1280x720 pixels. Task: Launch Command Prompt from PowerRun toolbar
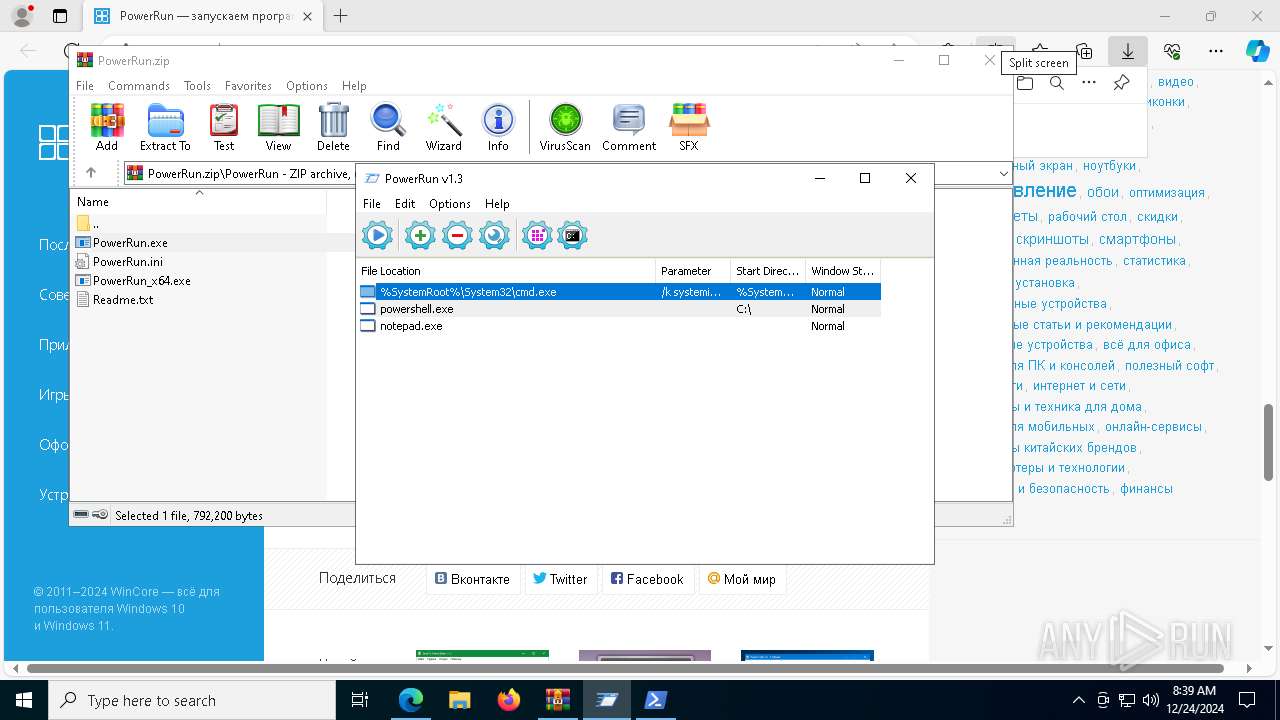[x=572, y=236]
